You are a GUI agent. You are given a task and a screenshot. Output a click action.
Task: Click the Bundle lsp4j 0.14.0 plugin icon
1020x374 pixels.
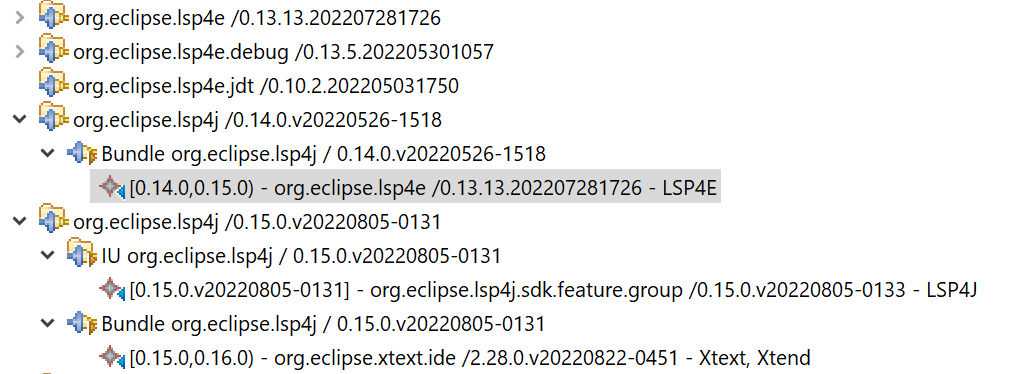click(82, 153)
